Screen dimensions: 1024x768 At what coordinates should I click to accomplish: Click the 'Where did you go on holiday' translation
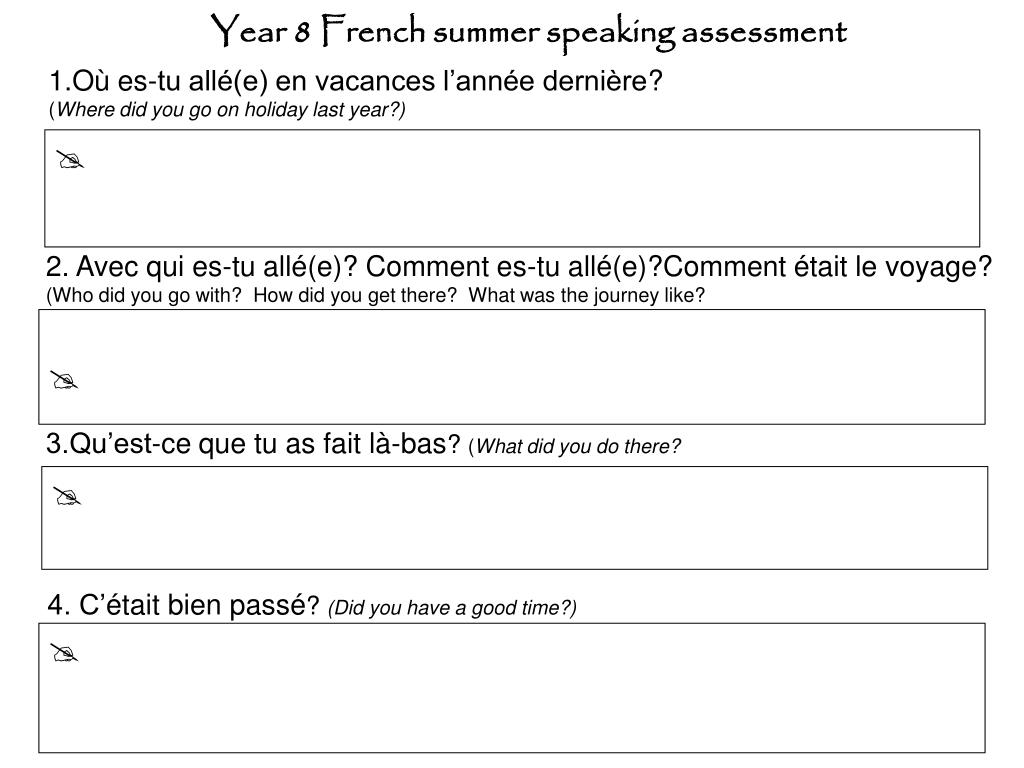pos(227,110)
